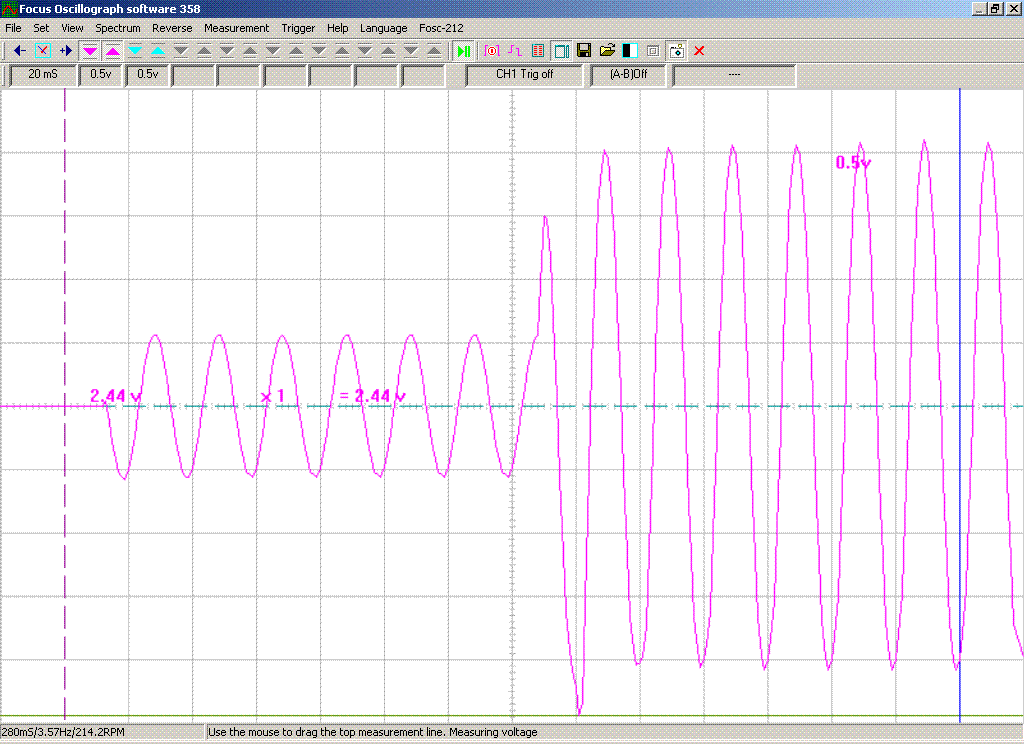Toggle the cyan channel down-arrow button
This screenshot has height=744, width=1024.
(136, 50)
